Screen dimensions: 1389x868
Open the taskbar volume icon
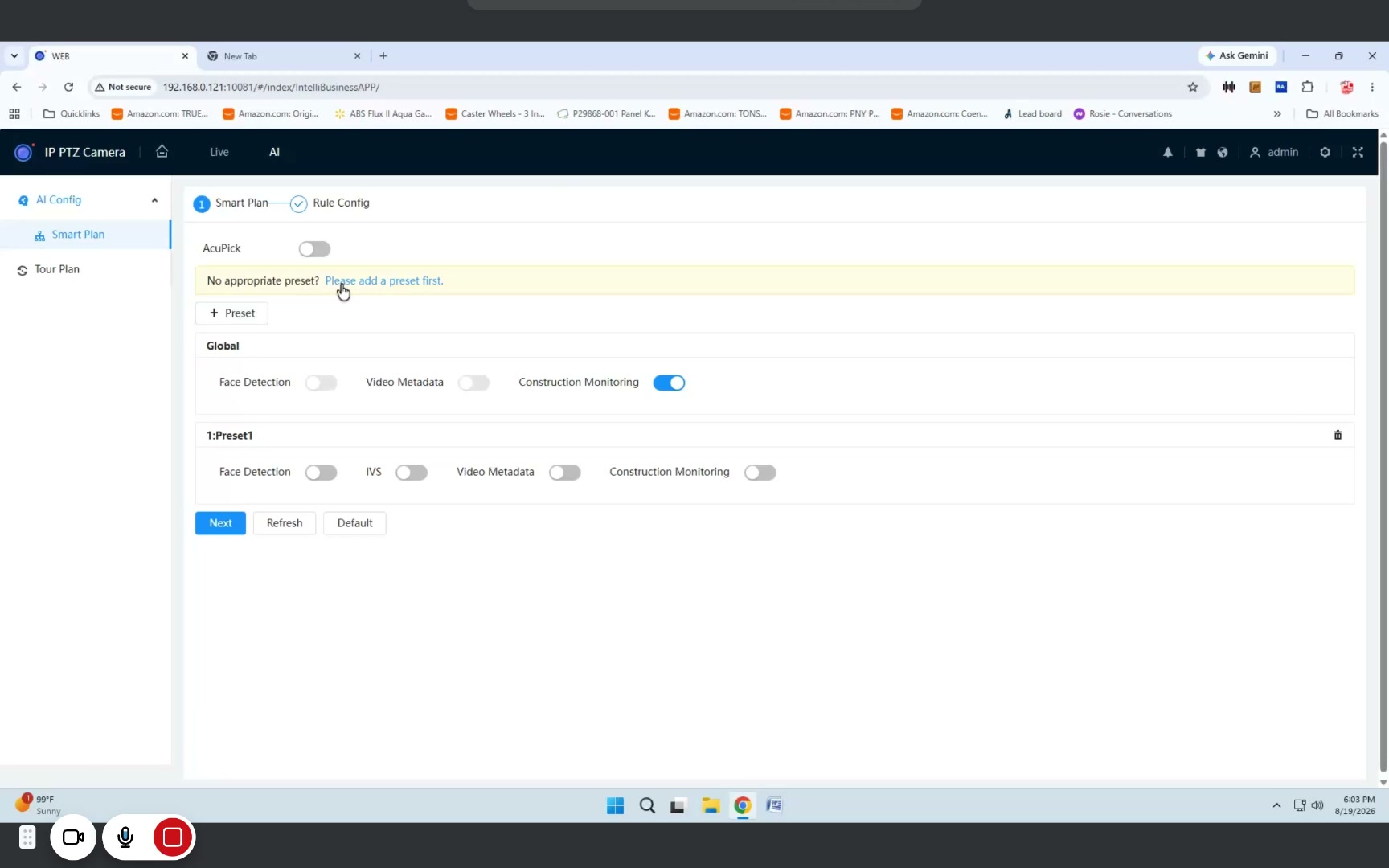pos(1317,805)
